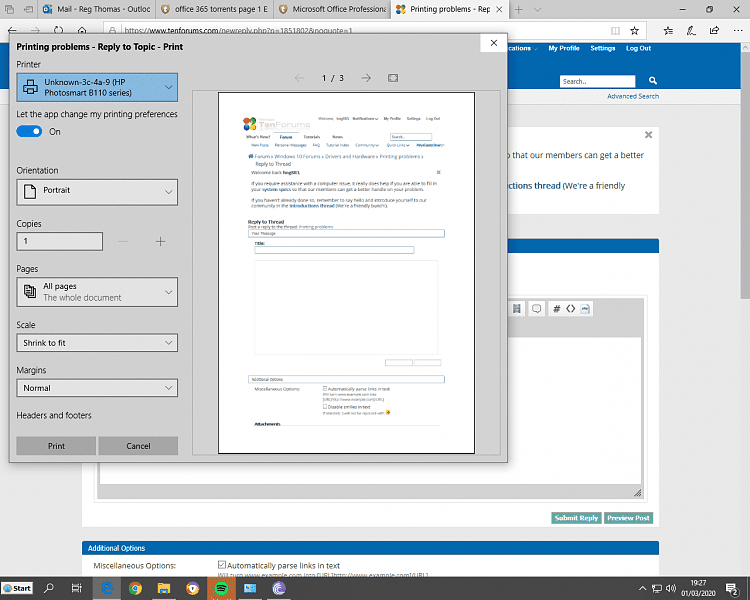Open the network tray icon

pyautogui.click(x=657, y=589)
